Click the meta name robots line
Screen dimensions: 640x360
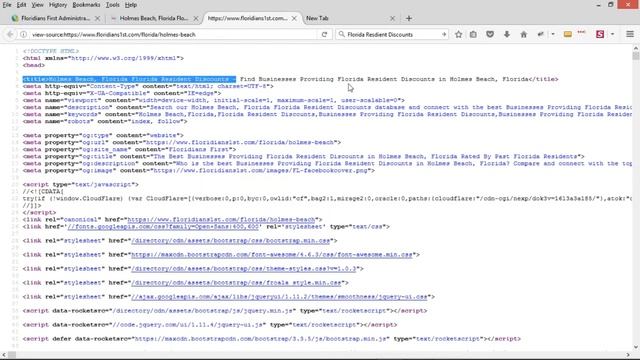105,122
